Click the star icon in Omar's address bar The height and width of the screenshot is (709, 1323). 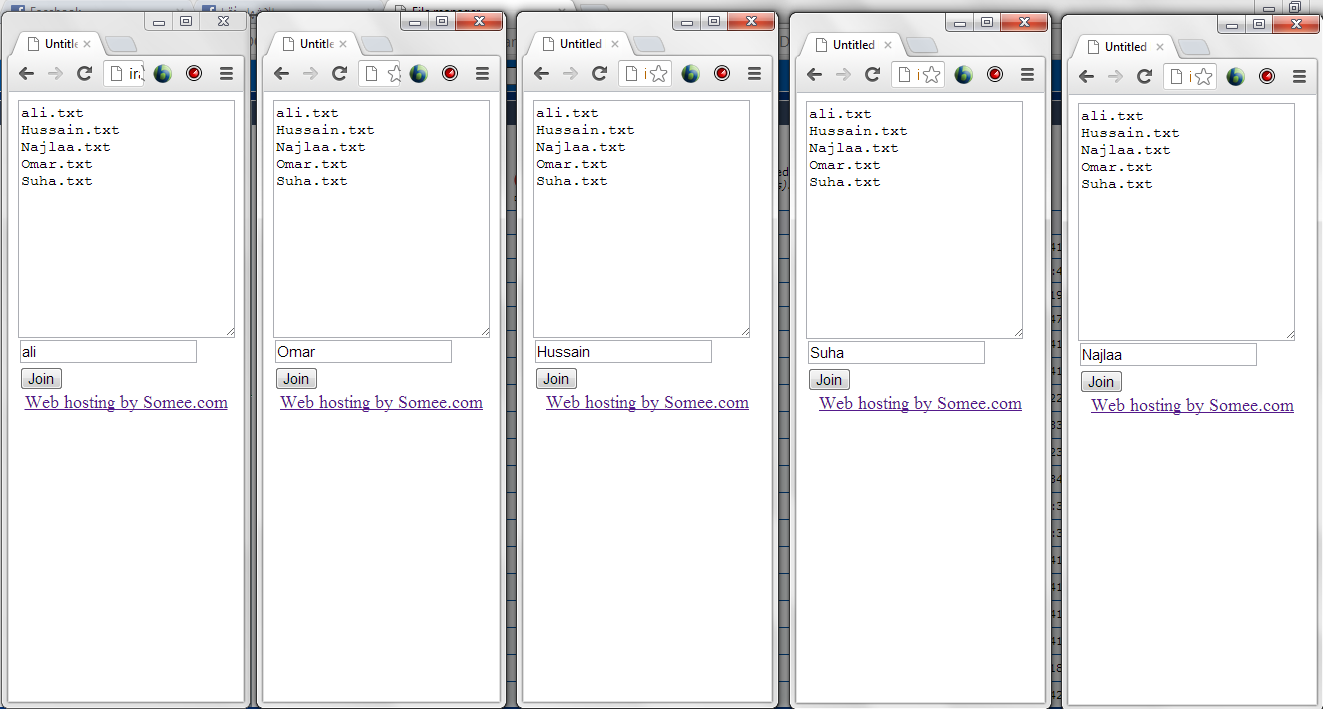pyautogui.click(x=394, y=74)
